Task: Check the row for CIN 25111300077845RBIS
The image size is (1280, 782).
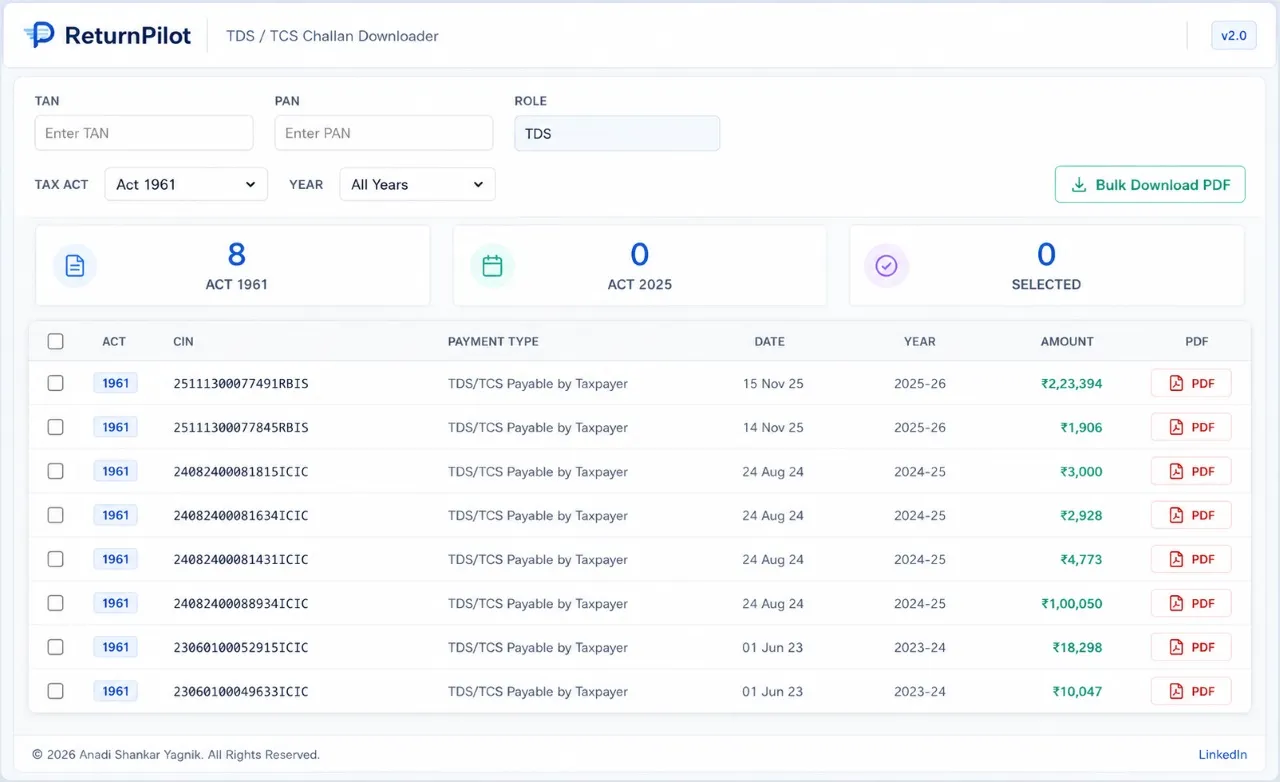Action: (x=56, y=427)
